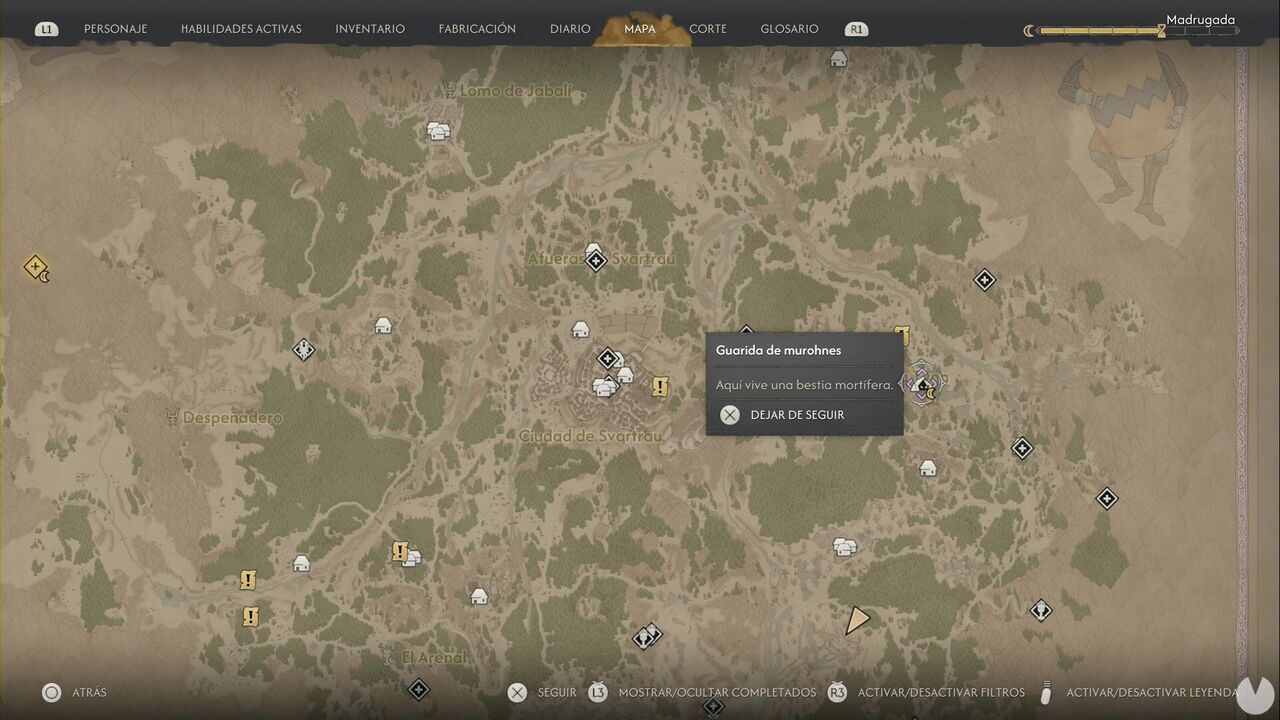The width and height of the screenshot is (1280, 720).
Task: Select the lower of two stacked yellow markers southwest
Action: pyautogui.click(x=251, y=616)
